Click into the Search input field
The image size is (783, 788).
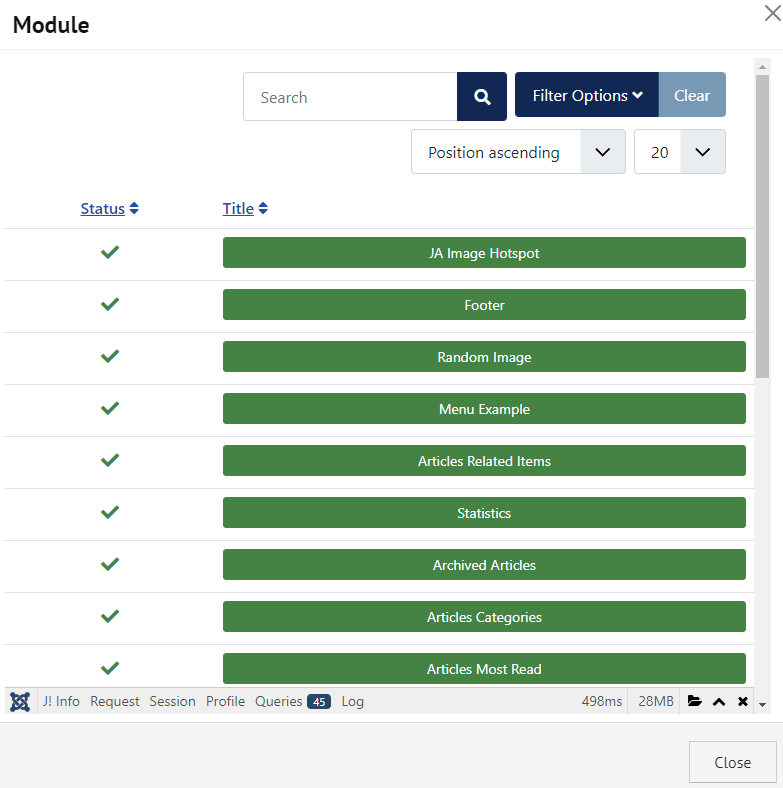[x=350, y=97]
